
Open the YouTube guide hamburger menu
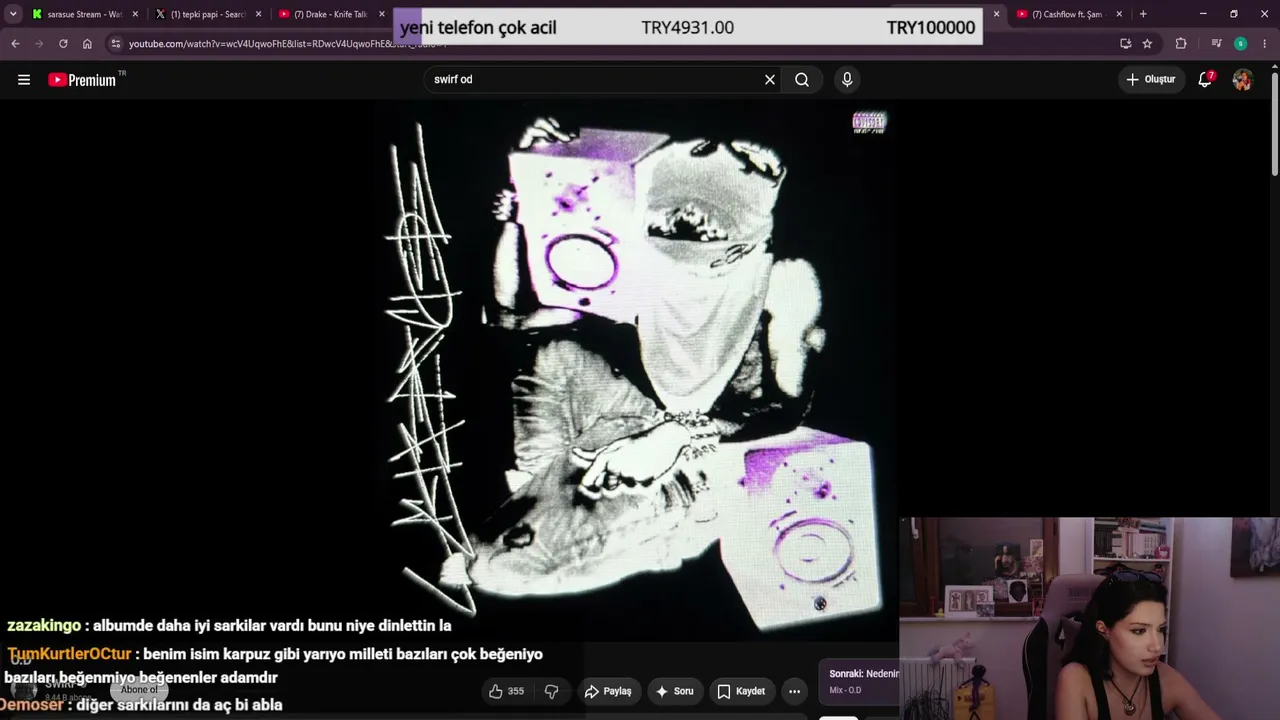click(x=24, y=80)
